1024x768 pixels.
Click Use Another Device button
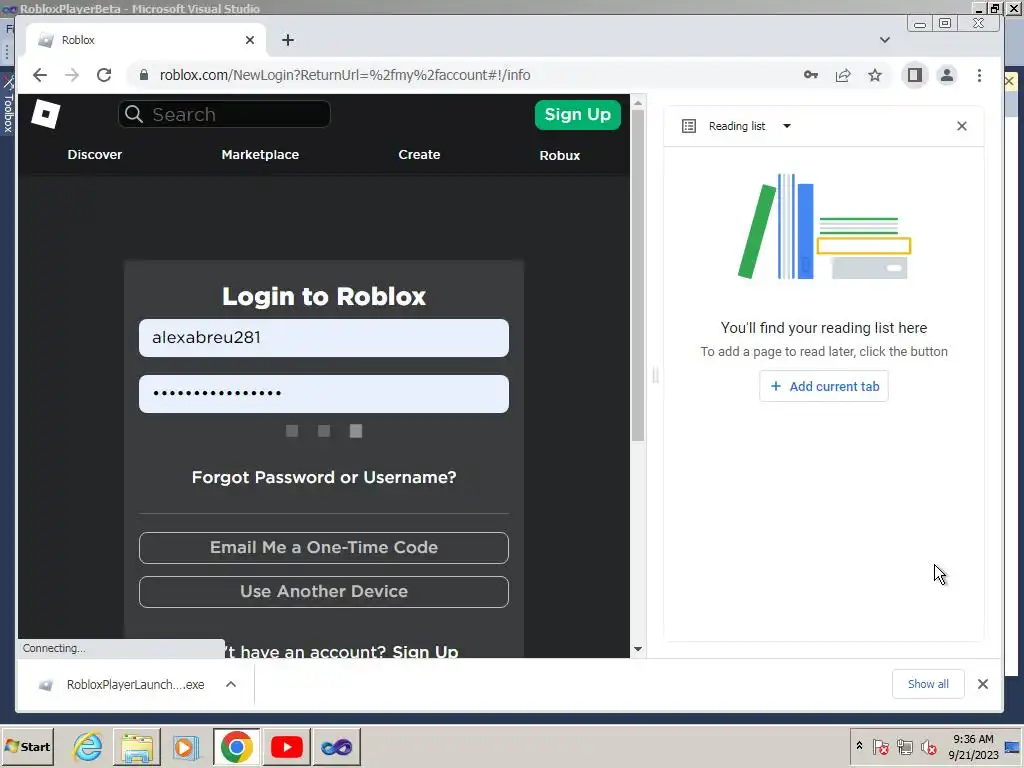(324, 591)
